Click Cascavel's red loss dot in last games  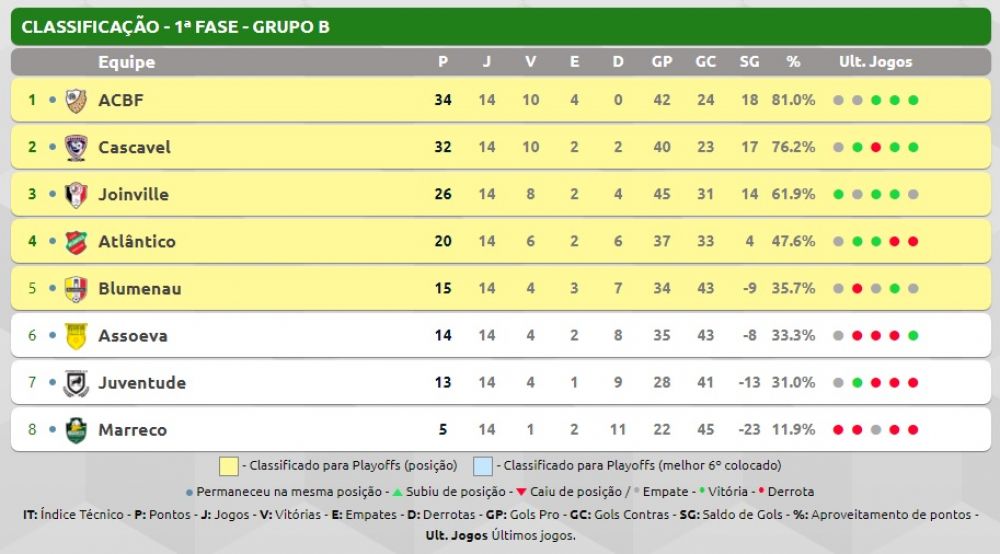pyautogui.click(x=876, y=147)
